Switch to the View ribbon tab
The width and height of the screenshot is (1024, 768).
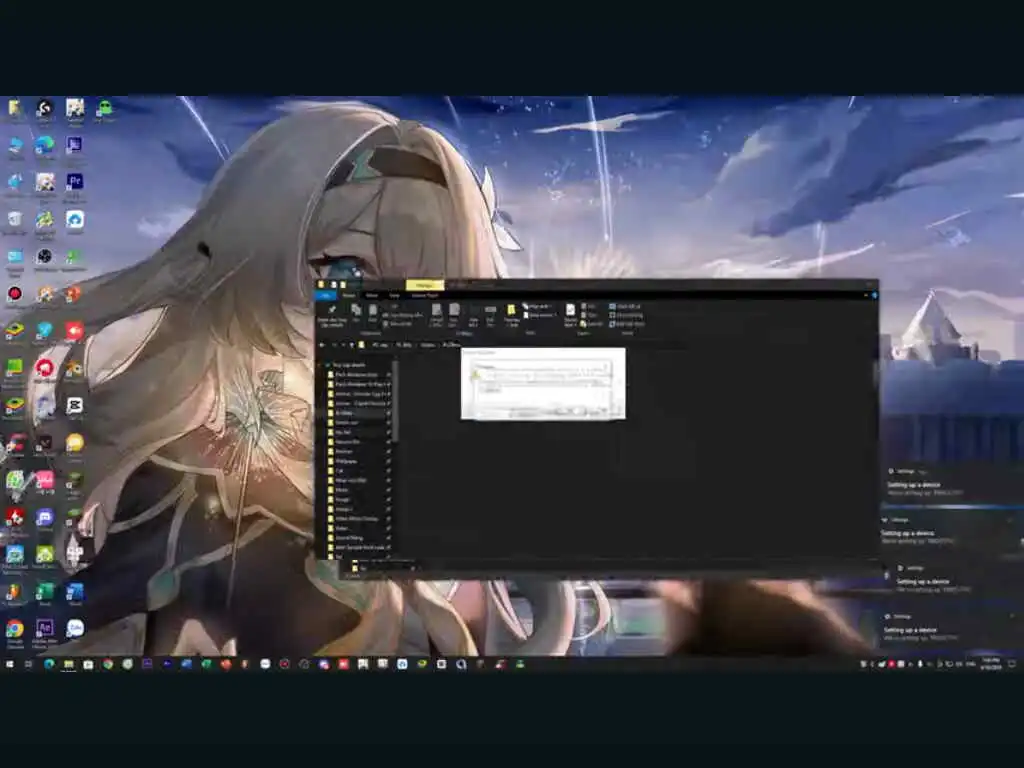tap(394, 296)
